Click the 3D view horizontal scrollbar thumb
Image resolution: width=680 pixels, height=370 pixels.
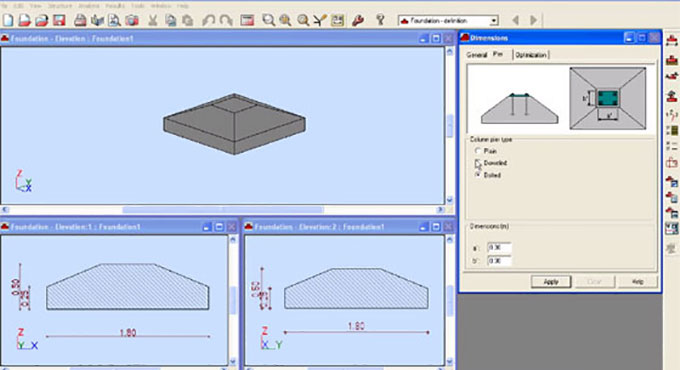223,210
